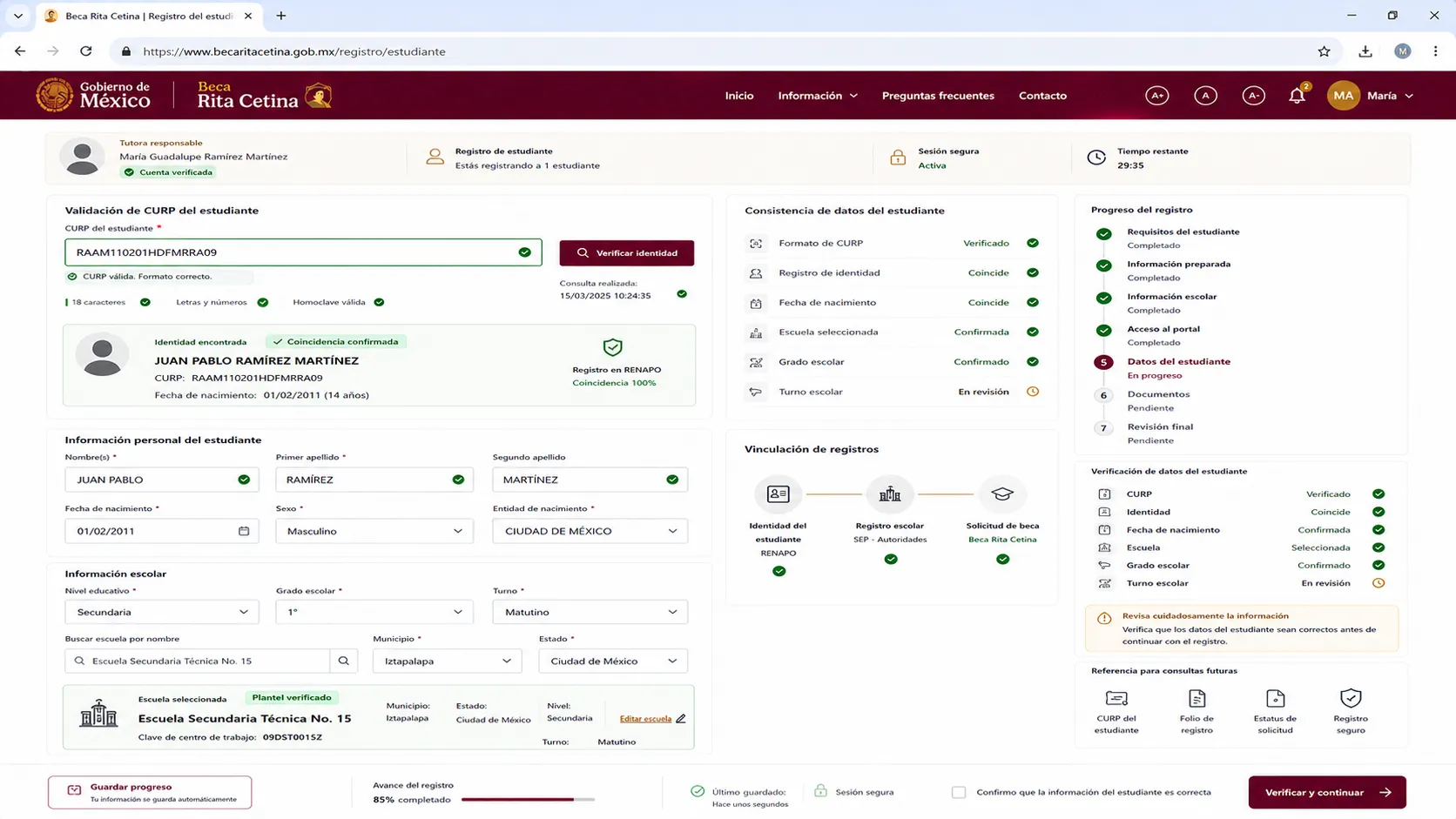Viewport: 1456px width, 819px height.
Task: Click the calendar icon in Fecha de nacimiento
Action: click(244, 531)
